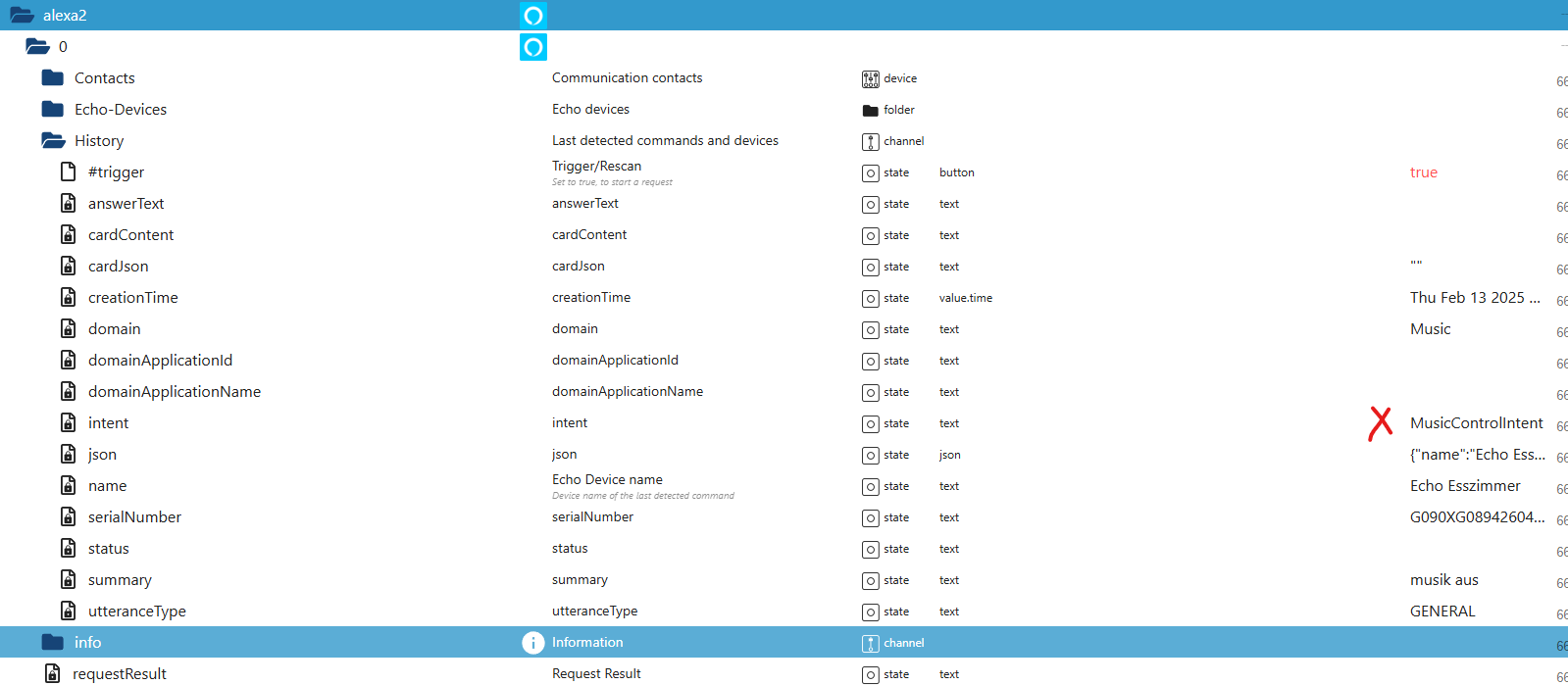
Task: Click the state type icon in #trigger row
Action: (x=871, y=173)
